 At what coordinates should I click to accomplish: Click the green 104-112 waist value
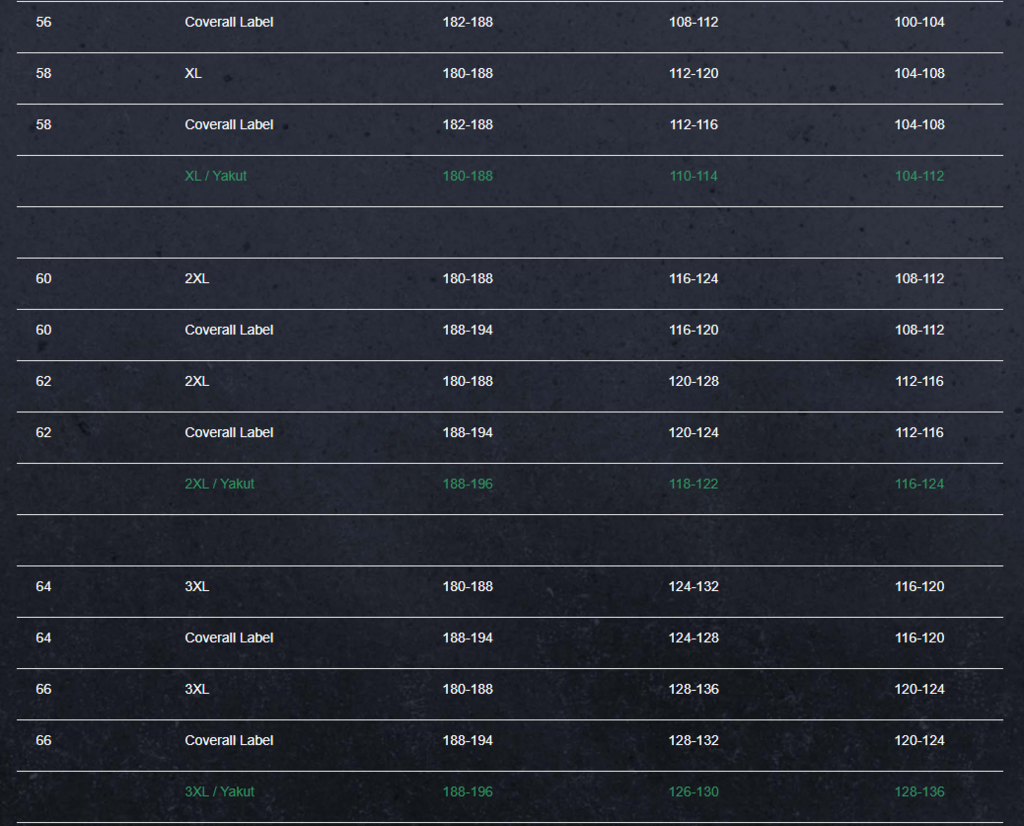[x=920, y=176]
